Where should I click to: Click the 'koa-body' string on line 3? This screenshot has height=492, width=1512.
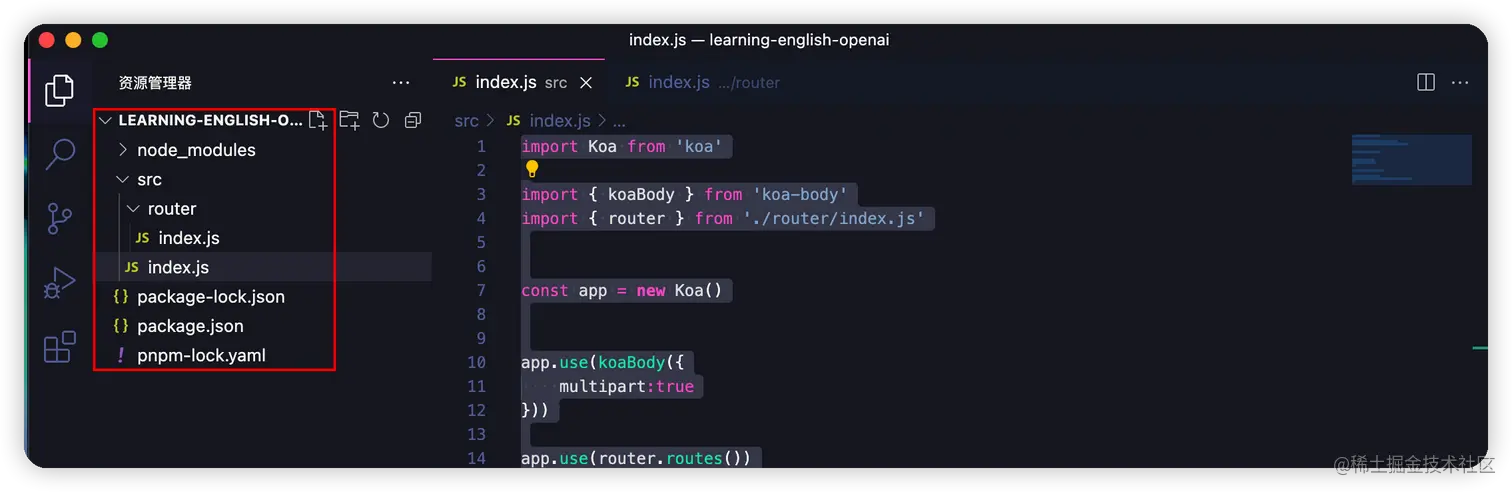800,194
